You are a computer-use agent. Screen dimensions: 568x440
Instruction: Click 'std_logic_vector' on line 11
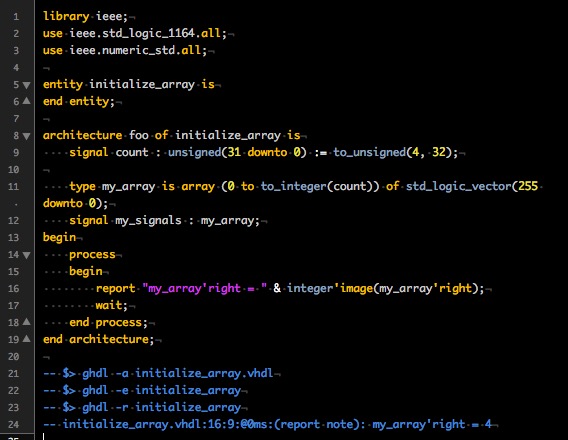point(458,187)
